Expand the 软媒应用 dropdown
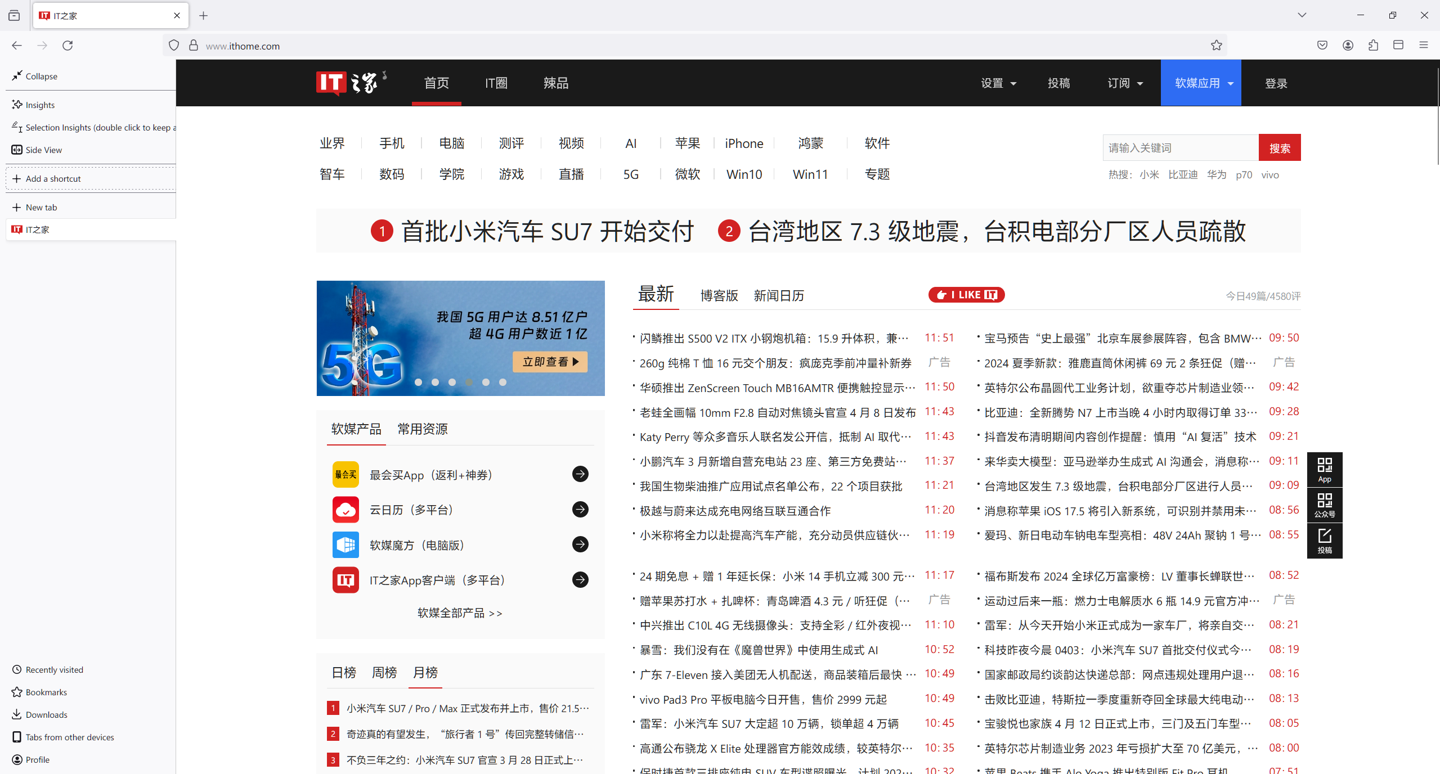Viewport: 1440px width, 774px height. (1201, 83)
